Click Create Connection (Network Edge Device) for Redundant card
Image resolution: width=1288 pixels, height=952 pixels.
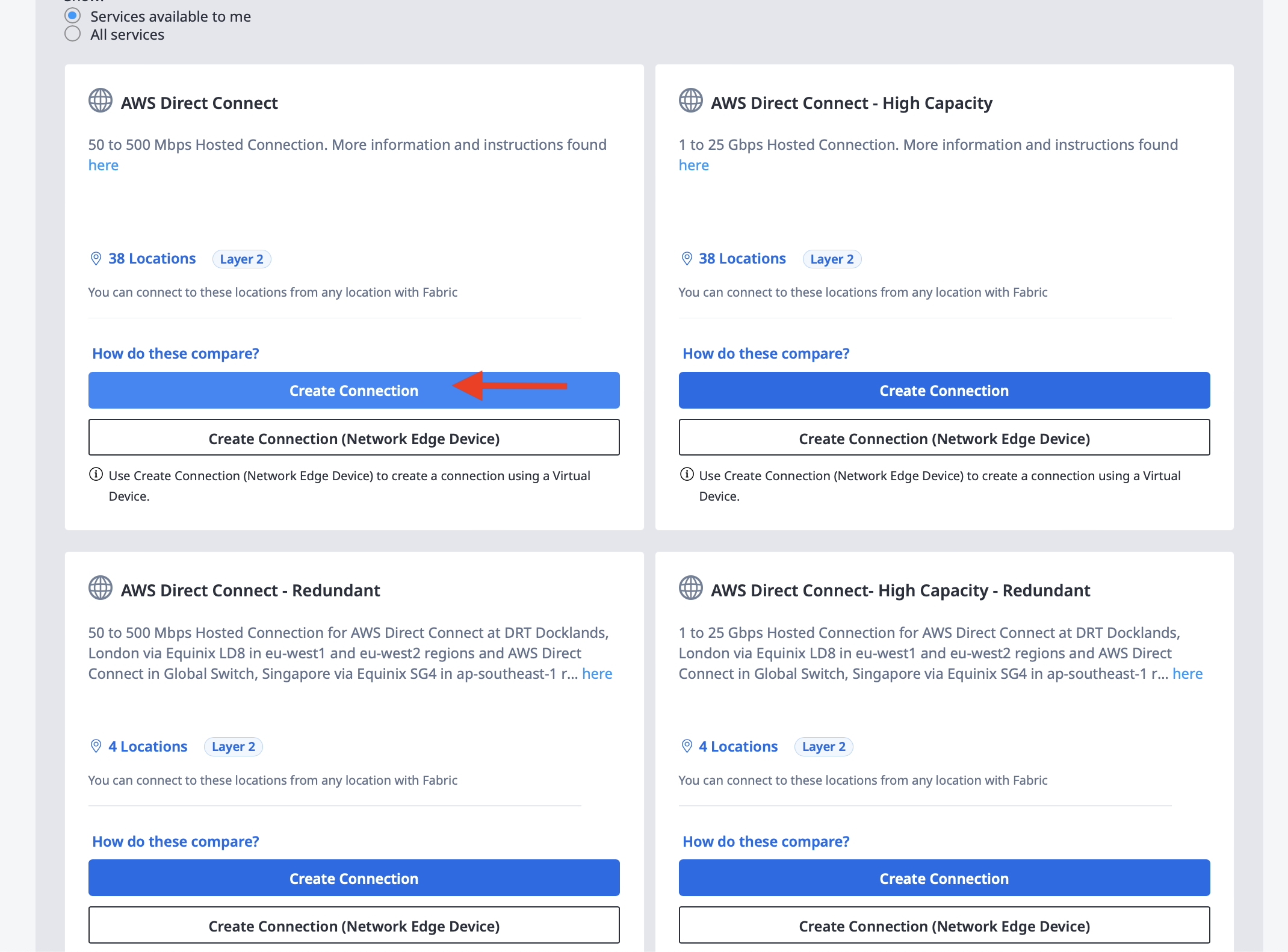(x=354, y=926)
